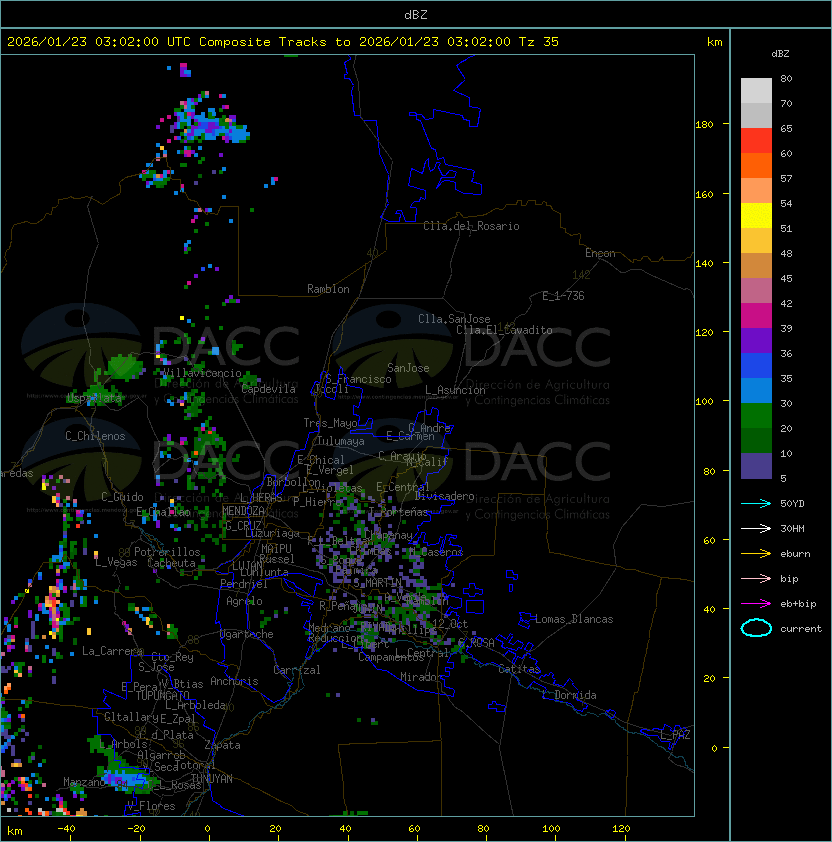Viewport: 832px width, 842px height.
Task: Click the E_1-736 map label
Action: pyautogui.click(x=563, y=296)
